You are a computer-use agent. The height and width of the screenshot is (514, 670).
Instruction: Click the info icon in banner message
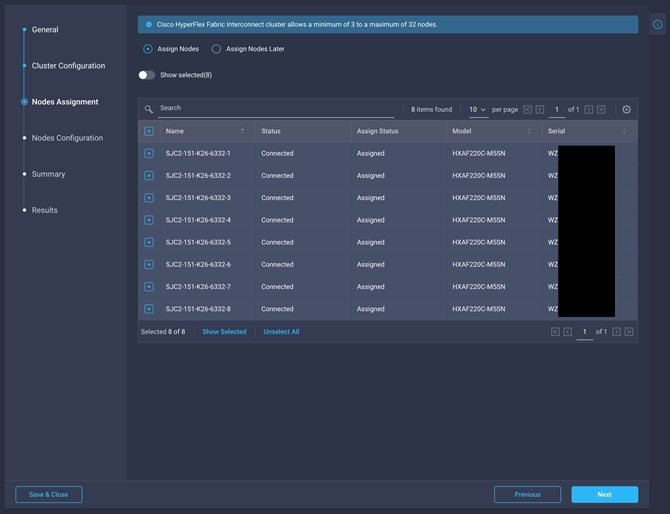click(x=149, y=24)
